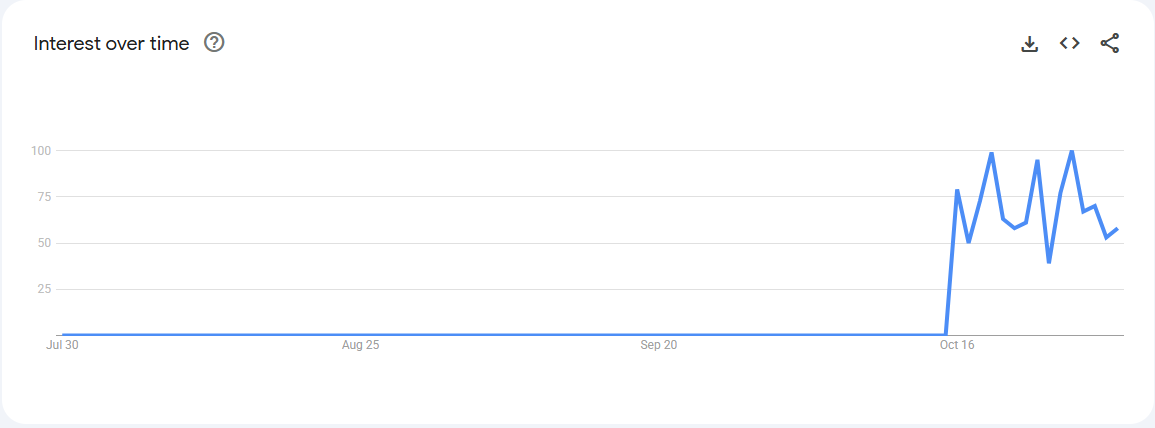Open the help icon beside Interest over time
1155x428 pixels.
coord(214,43)
